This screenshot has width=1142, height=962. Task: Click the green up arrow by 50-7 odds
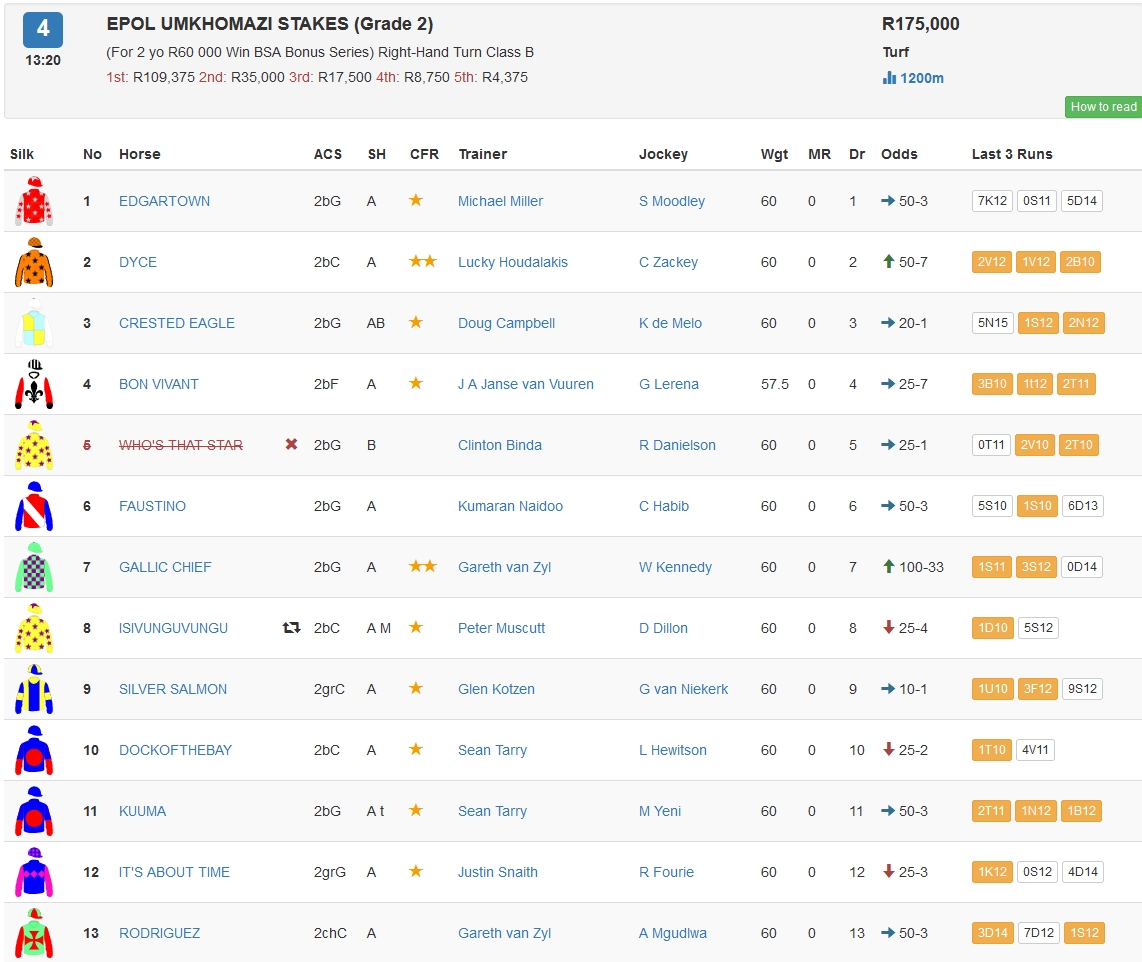(x=887, y=262)
